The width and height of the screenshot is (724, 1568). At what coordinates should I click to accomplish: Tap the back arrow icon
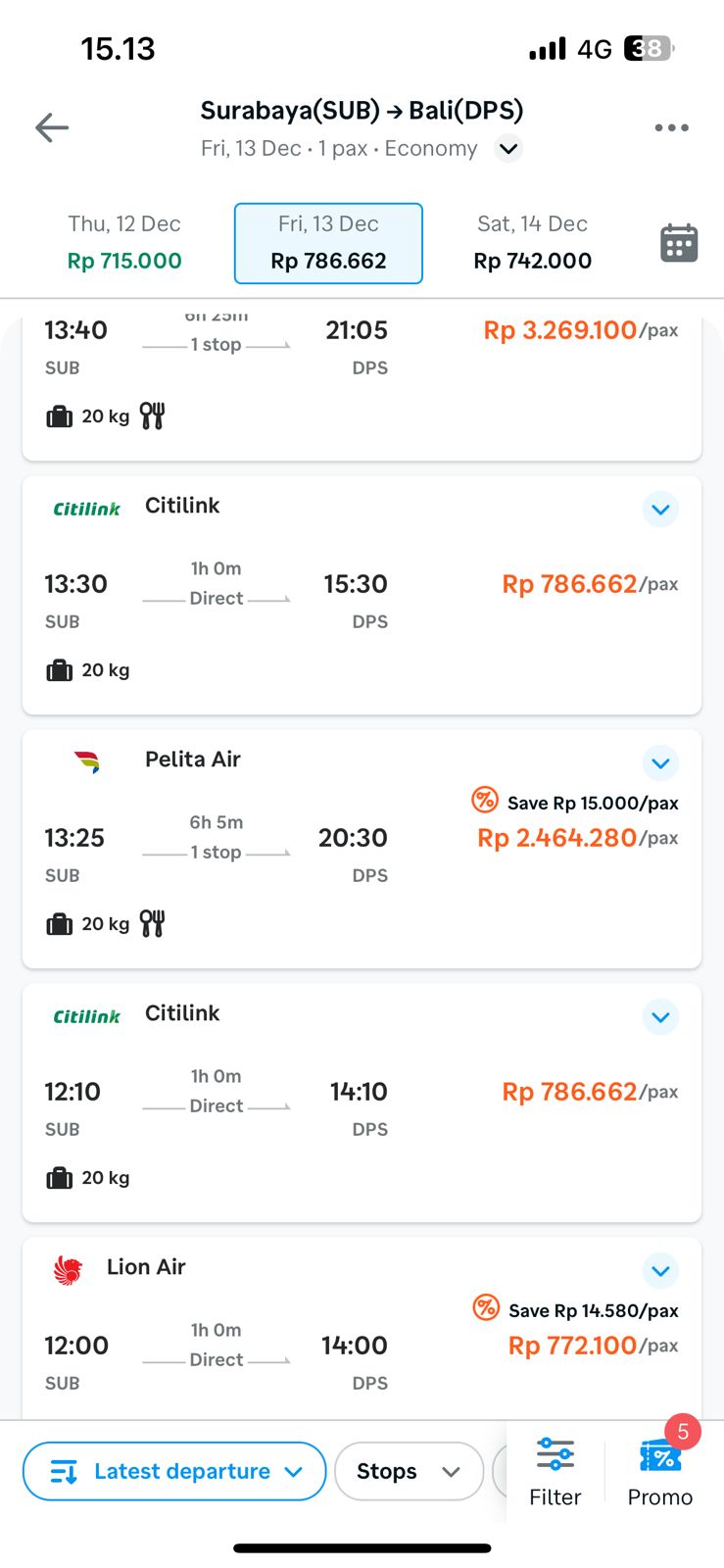(x=52, y=127)
